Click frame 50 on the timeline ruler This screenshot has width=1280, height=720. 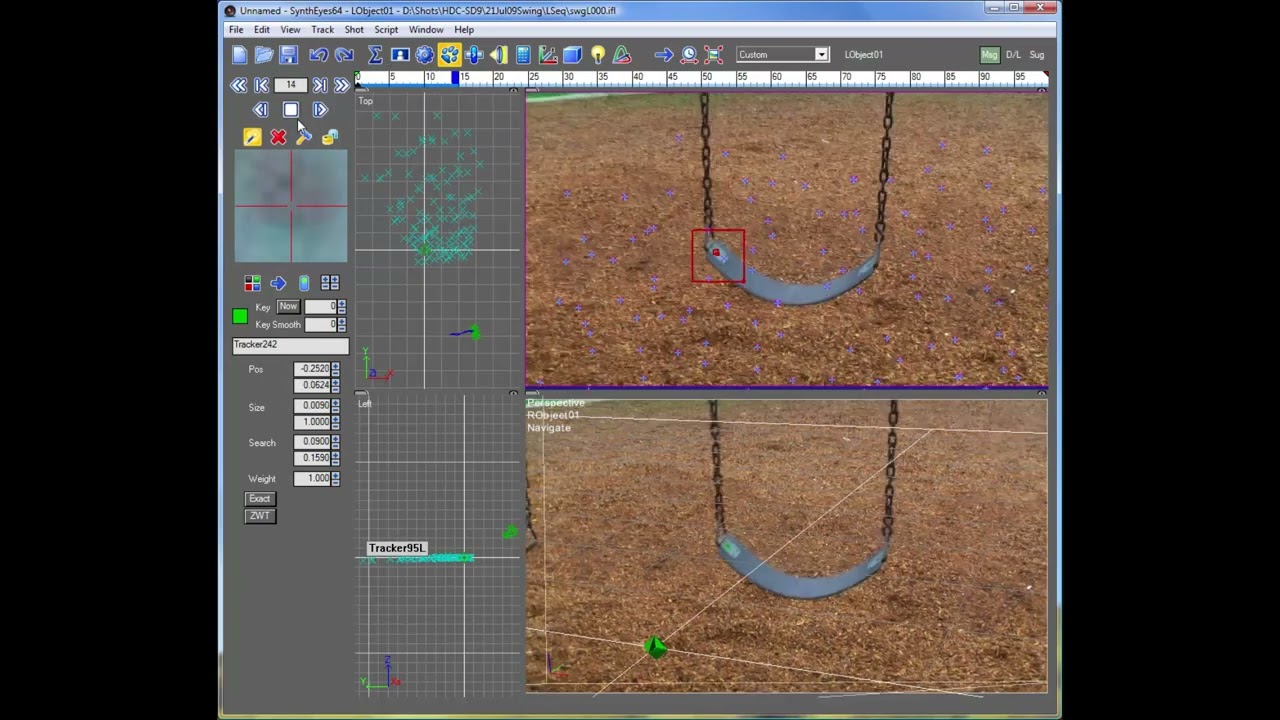(x=706, y=77)
